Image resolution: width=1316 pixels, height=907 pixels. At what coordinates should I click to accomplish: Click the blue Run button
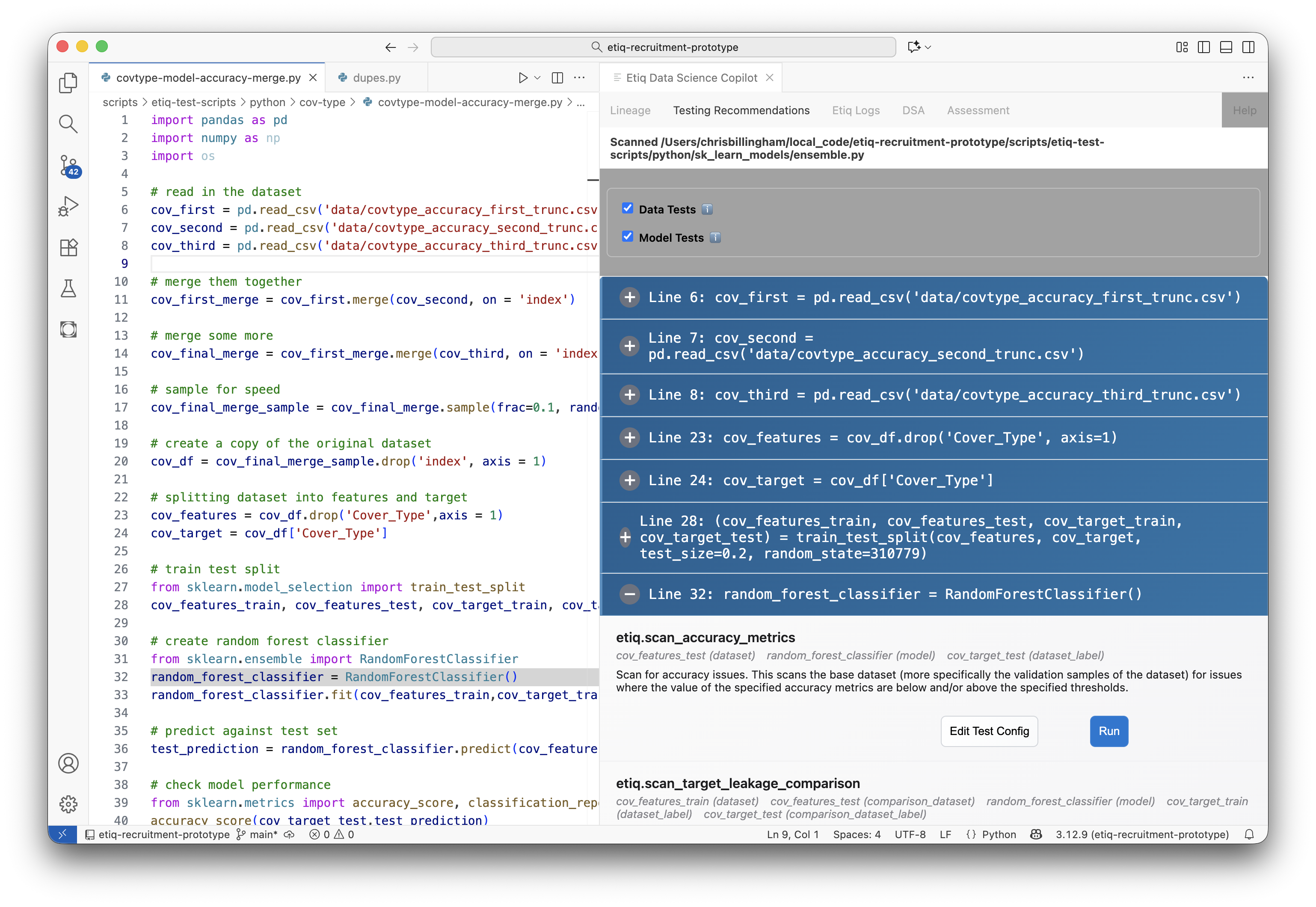(1109, 731)
